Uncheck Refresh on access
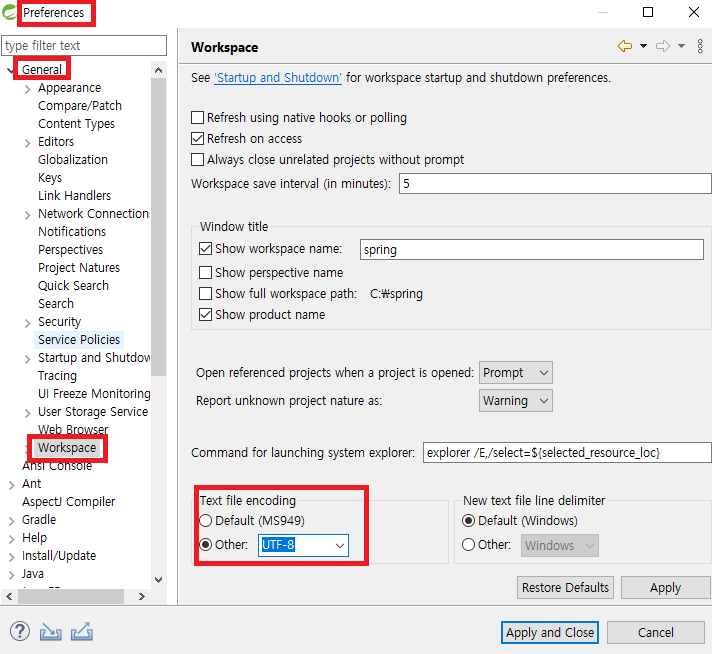Viewport: 712px width, 654px height. [198, 139]
